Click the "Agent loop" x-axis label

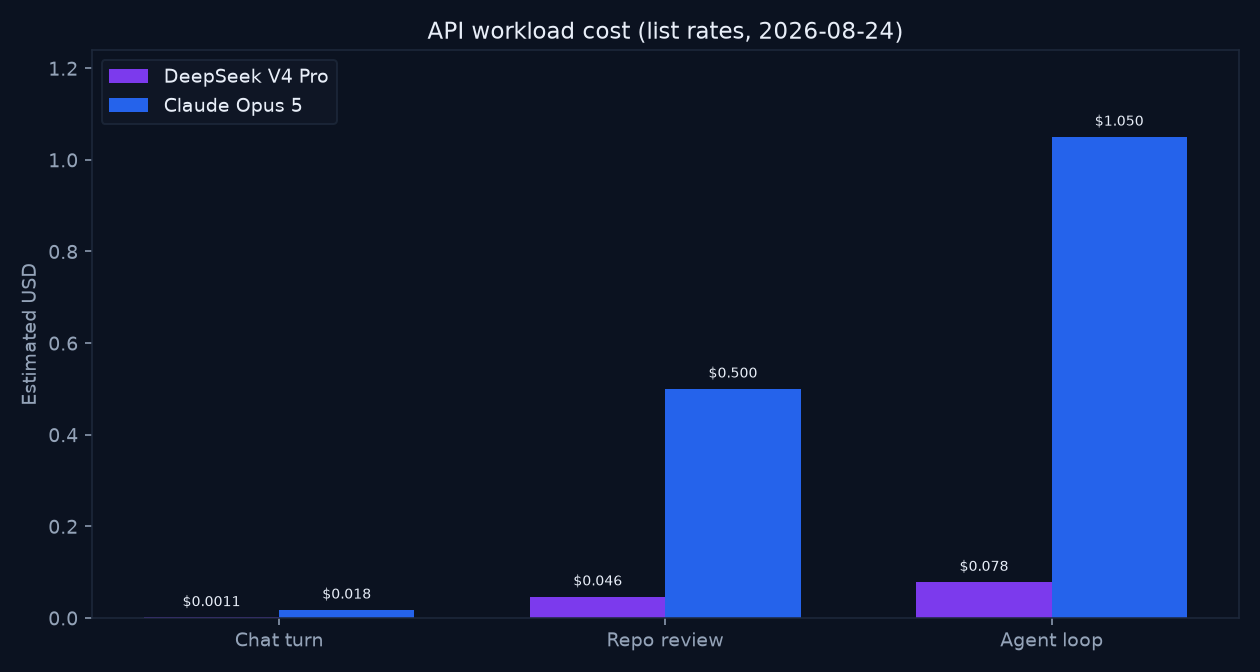pyautogui.click(x=1051, y=640)
